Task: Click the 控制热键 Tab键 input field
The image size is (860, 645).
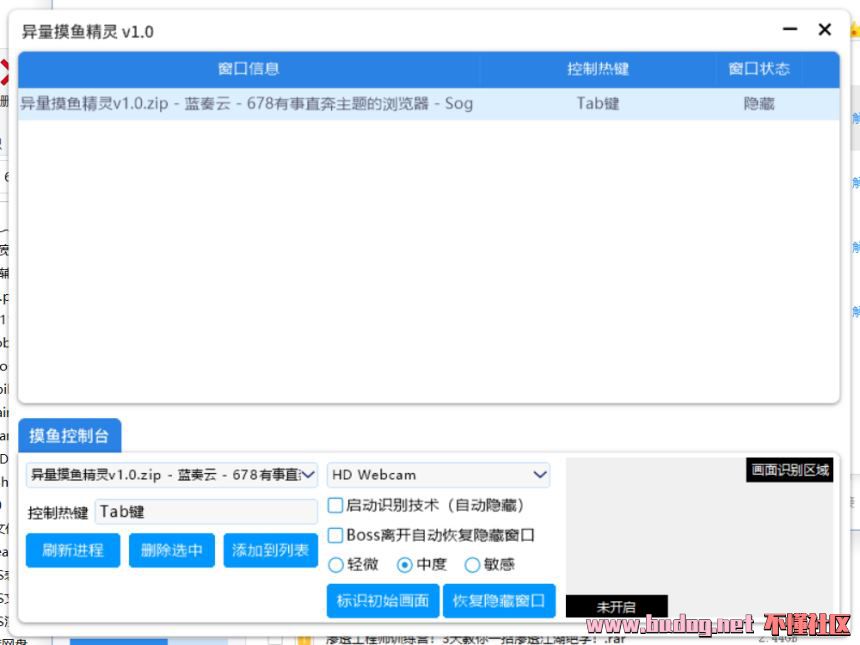Action: pyautogui.click(x=206, y=512)
